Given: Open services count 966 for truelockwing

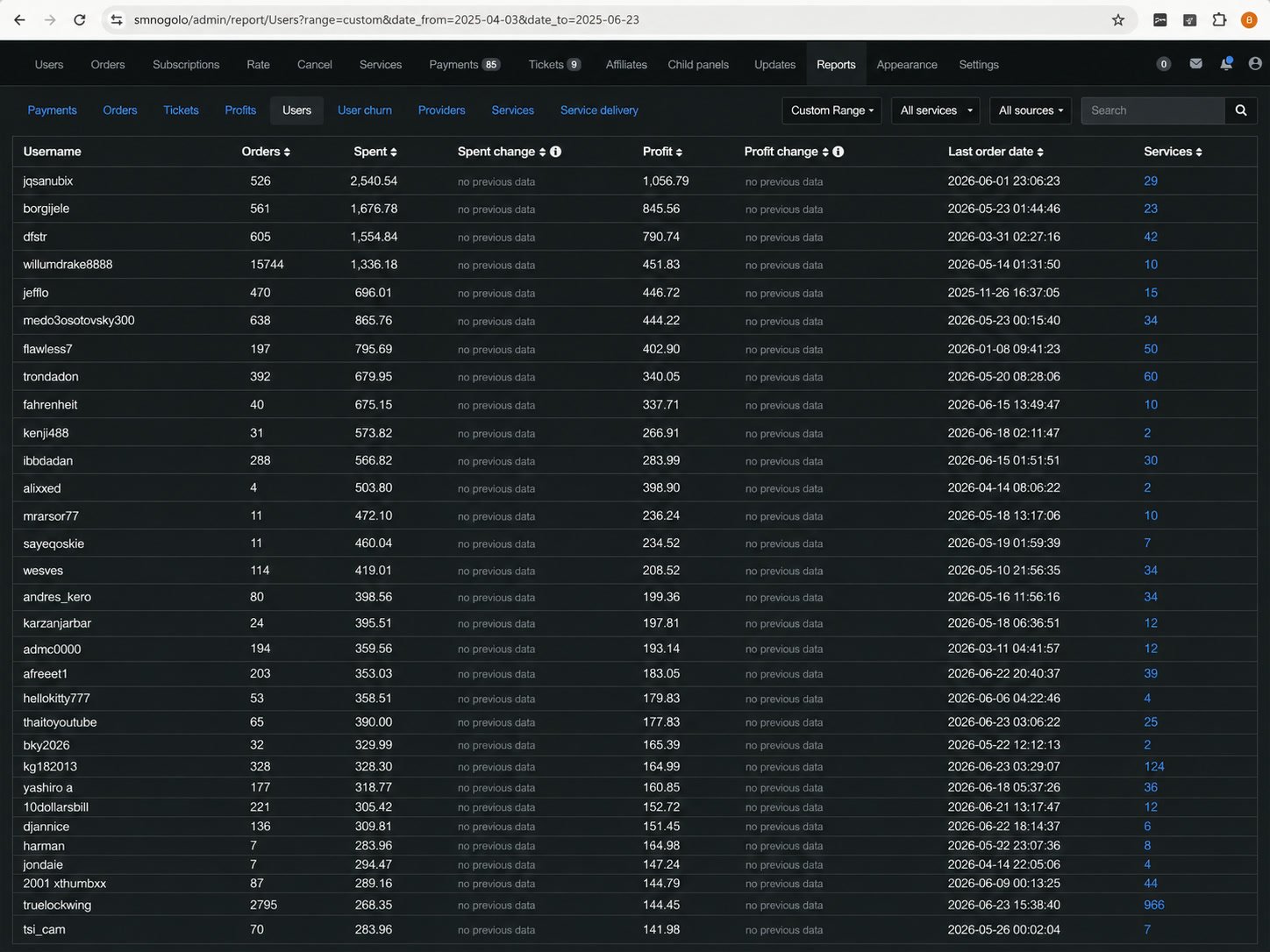Looking at the screenshot, I should point(1154,905).
